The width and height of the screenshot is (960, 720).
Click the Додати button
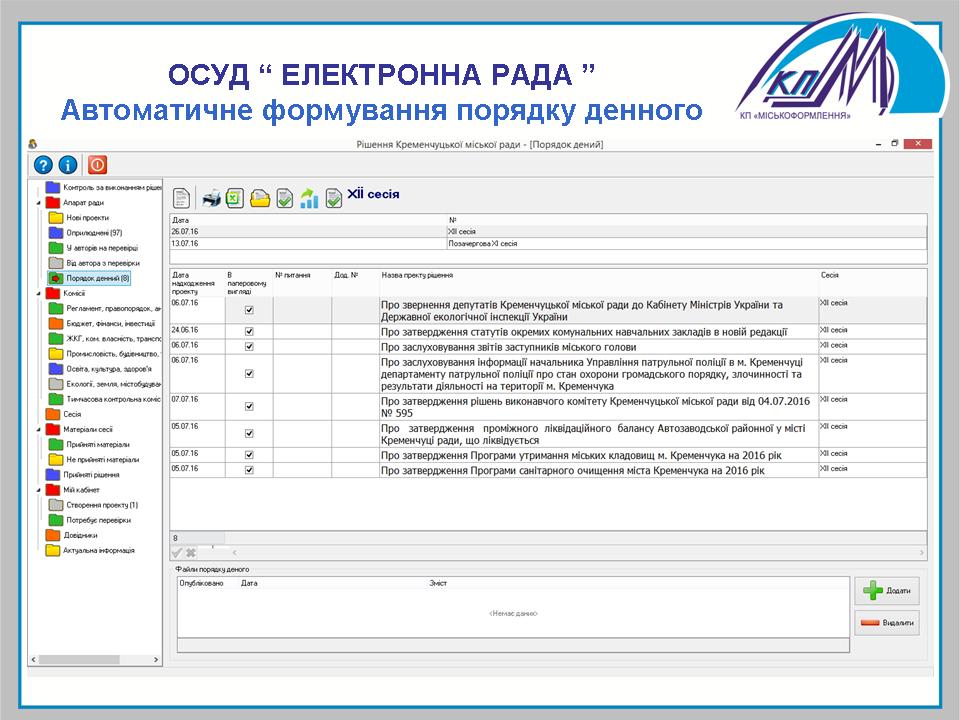886,591
